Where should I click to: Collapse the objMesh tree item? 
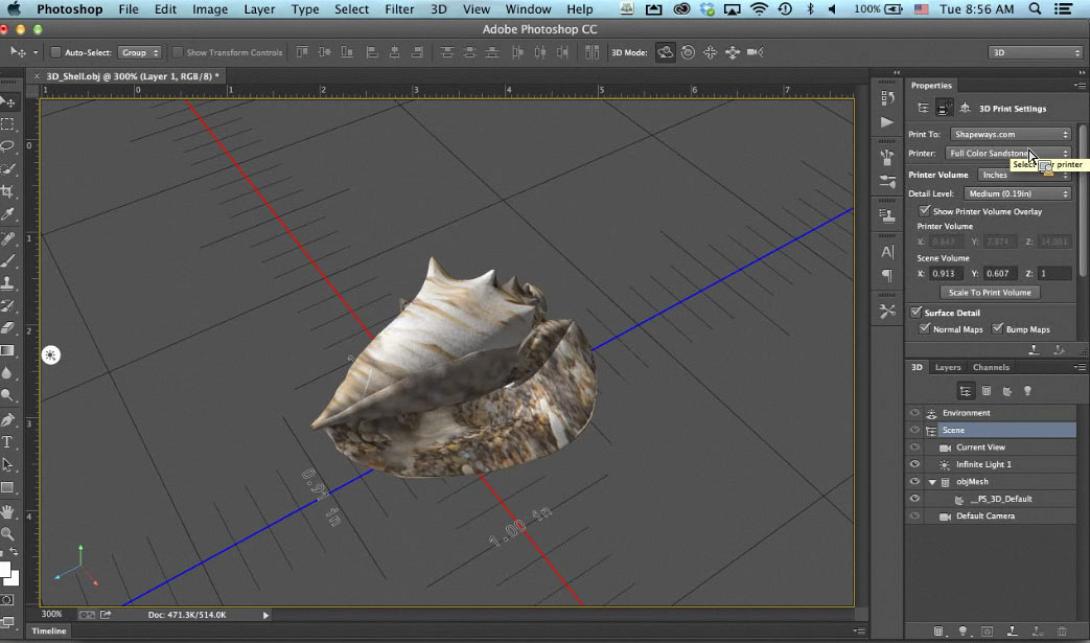(x=931, y=481)
